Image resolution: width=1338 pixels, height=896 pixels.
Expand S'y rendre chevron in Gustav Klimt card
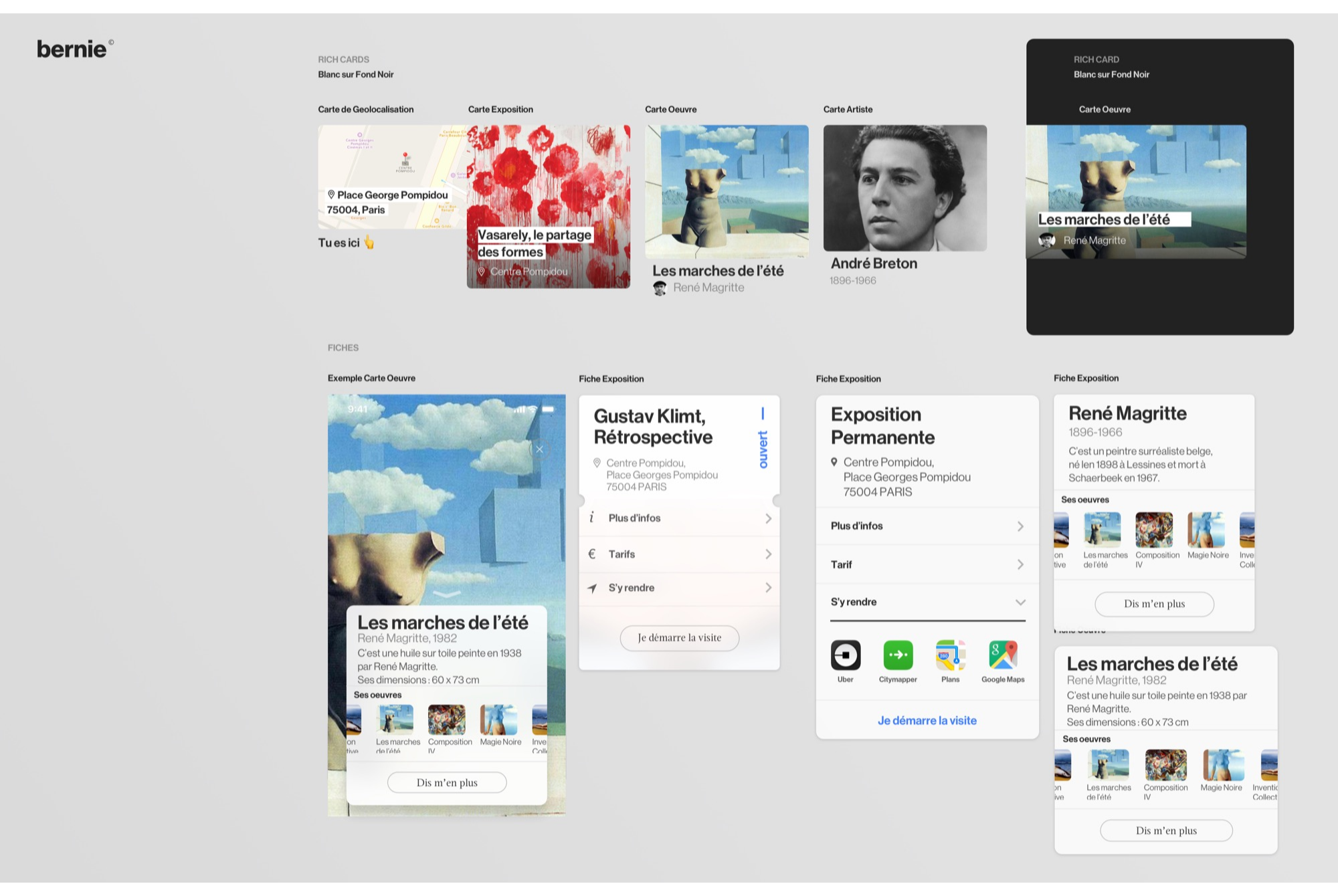768,588
